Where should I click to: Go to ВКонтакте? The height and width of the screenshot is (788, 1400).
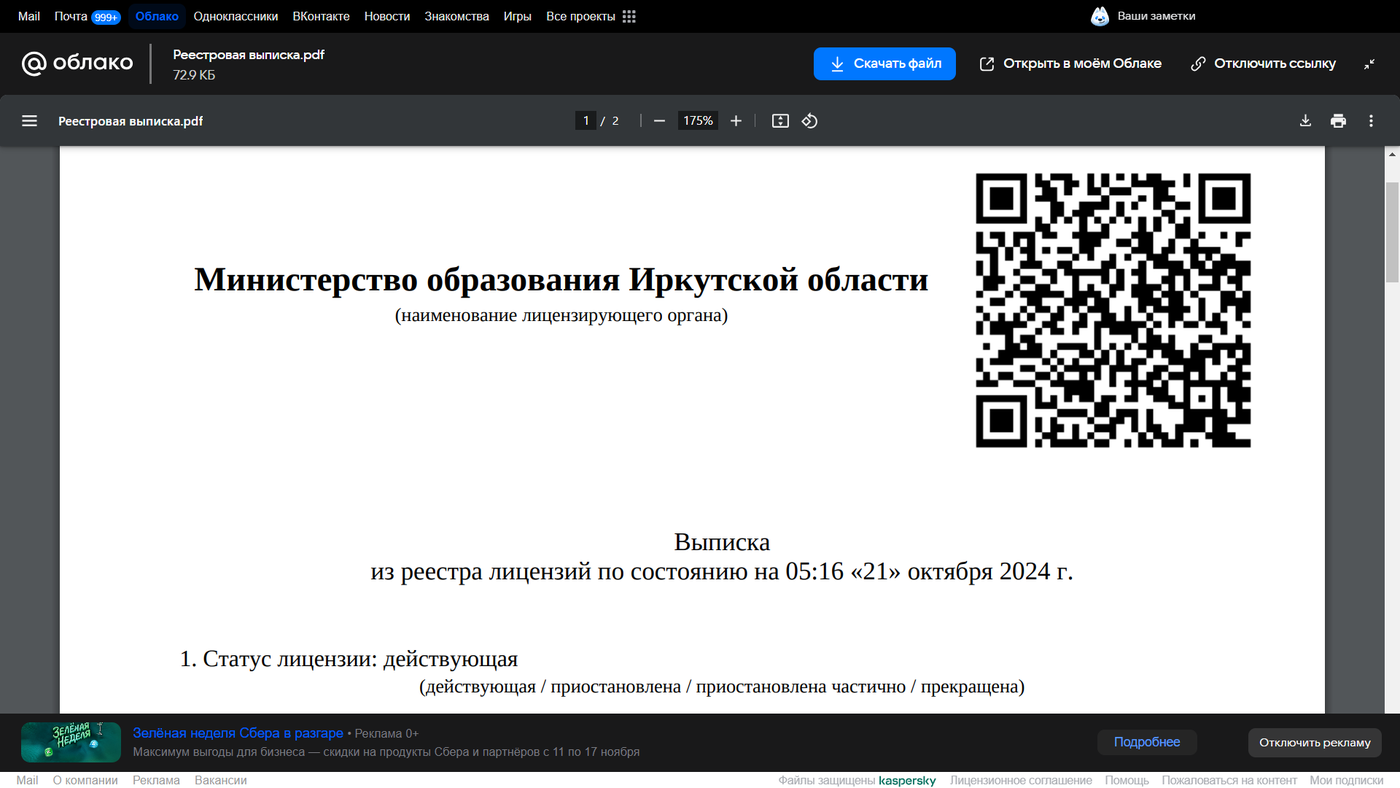[321, 16]
